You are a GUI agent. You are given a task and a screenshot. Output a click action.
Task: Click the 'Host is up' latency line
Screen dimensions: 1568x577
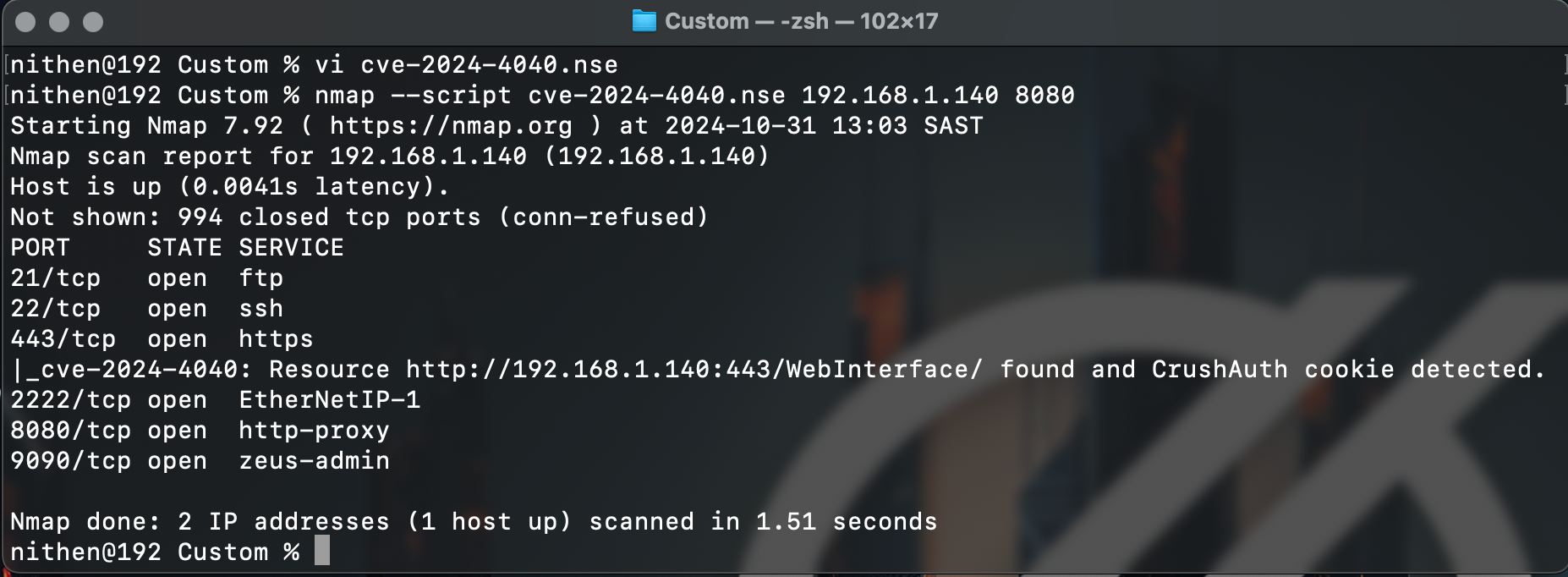tap(229, 187)
